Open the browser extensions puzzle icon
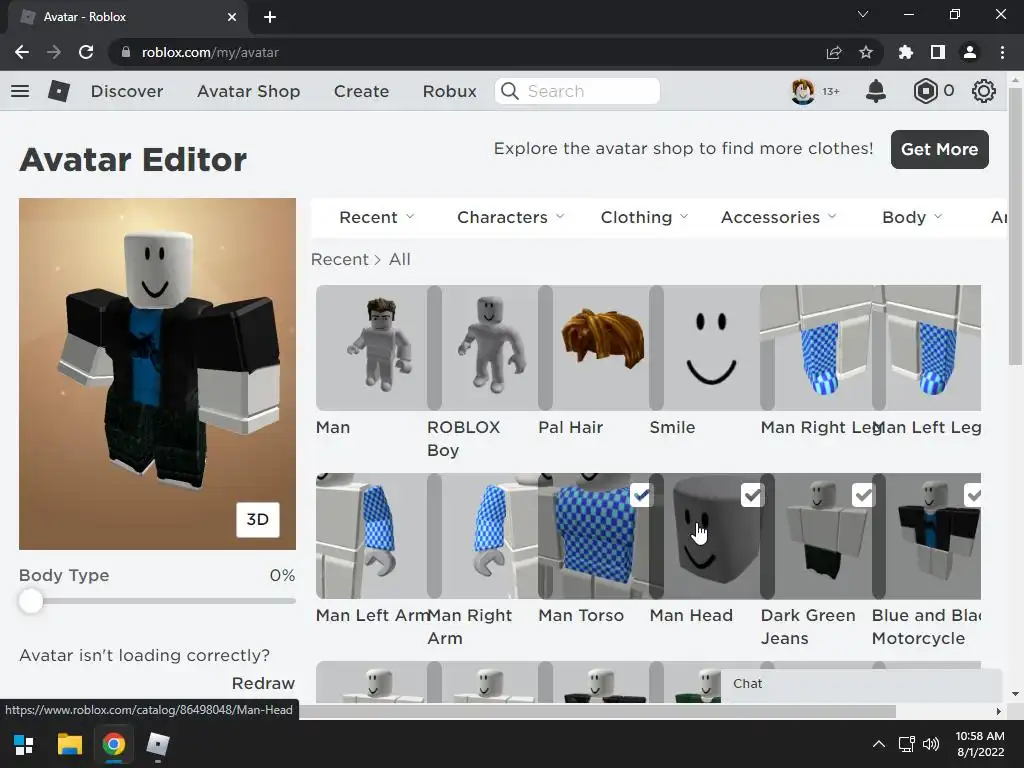The width and height of the screenshot is (1024, 768). (x=906, y=52)
